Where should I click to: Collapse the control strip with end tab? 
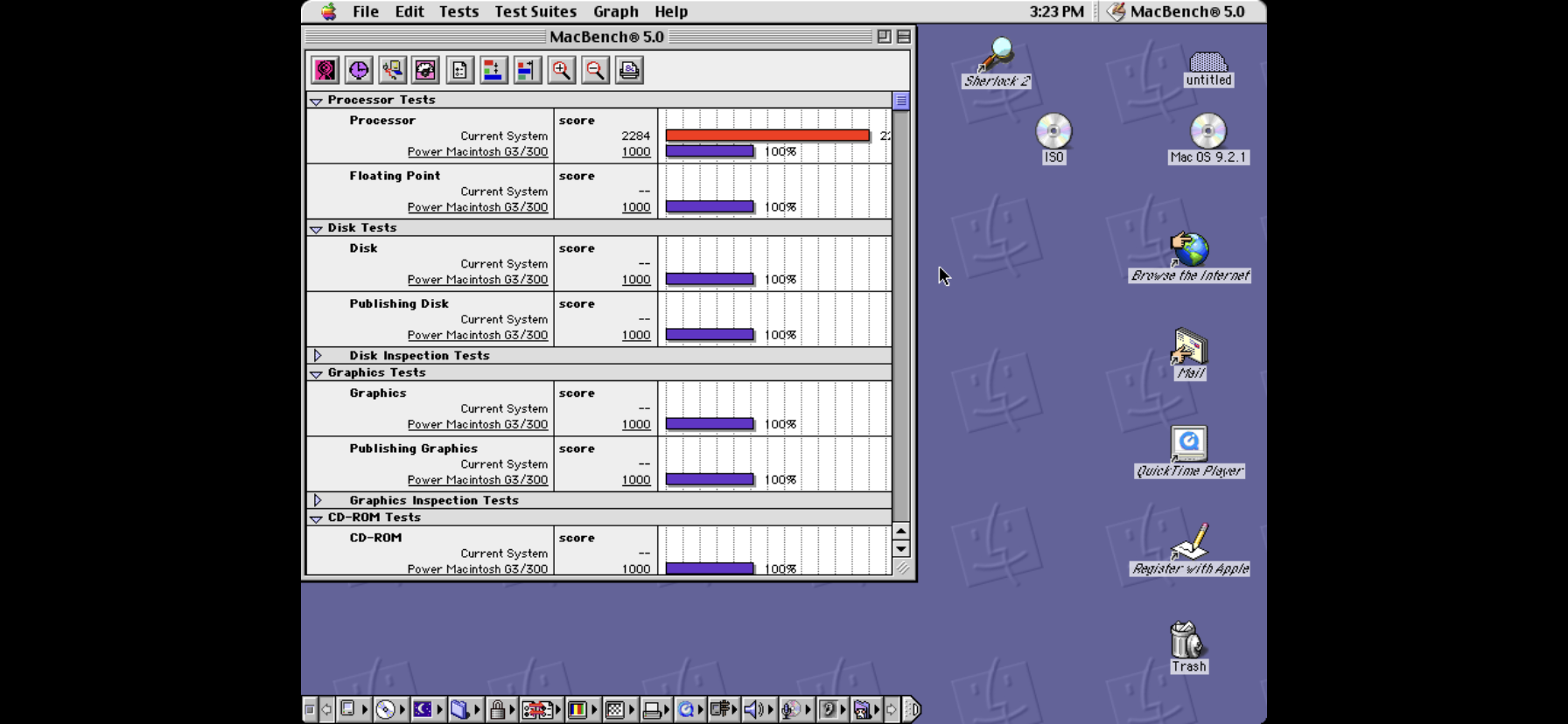pyautogui.click(x=912, y=709)
